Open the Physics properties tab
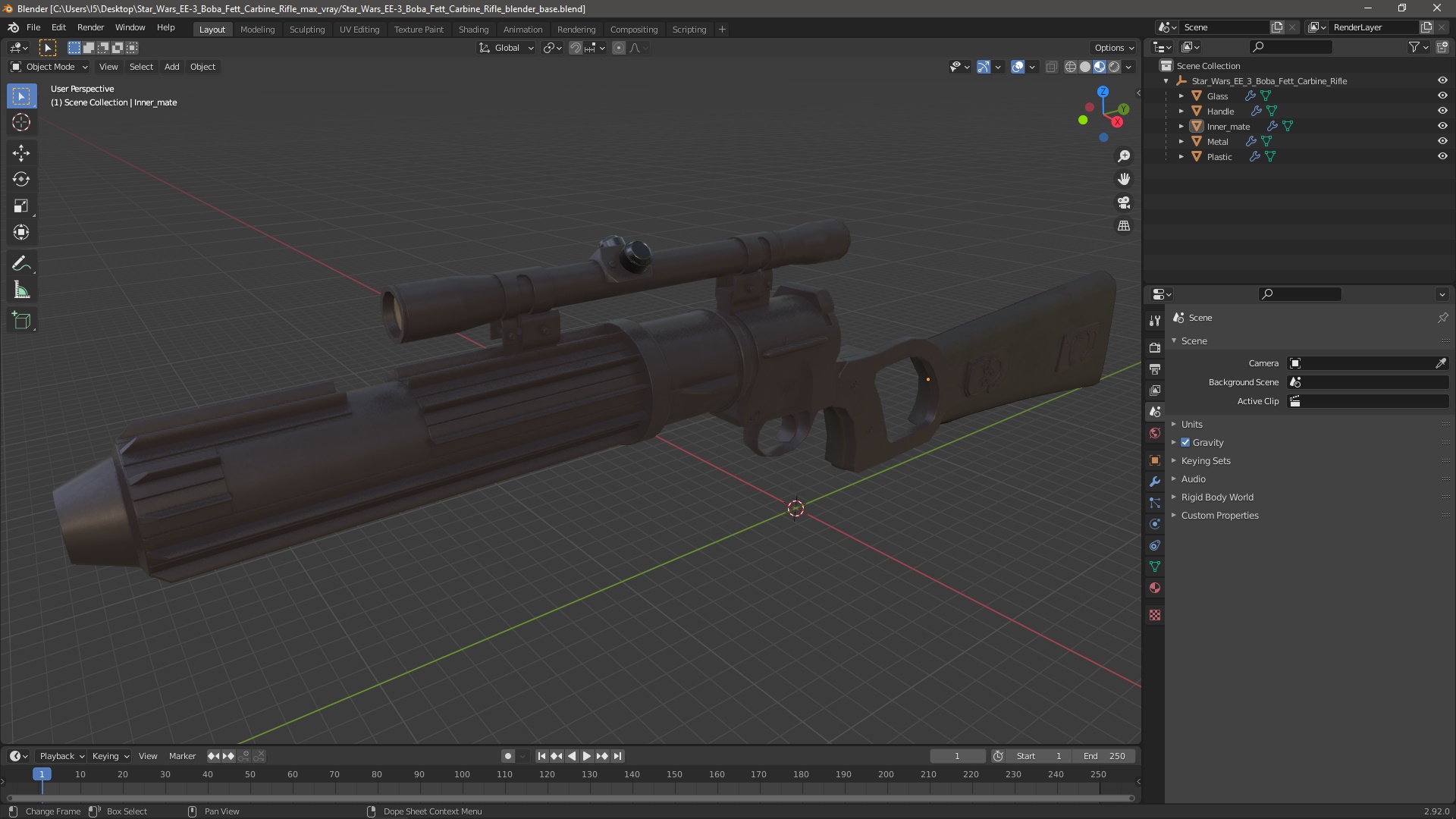Image resolution: width=1456 pixels, height=819 pixels. [x=1155, y=524]
